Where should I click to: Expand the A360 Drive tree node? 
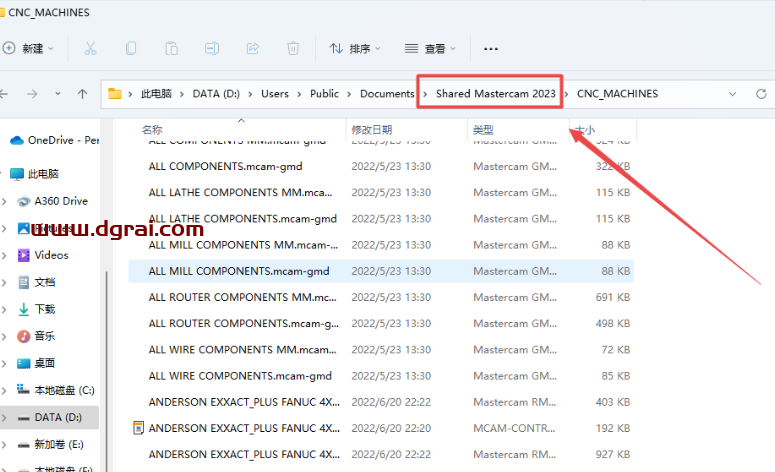[4, 201]
